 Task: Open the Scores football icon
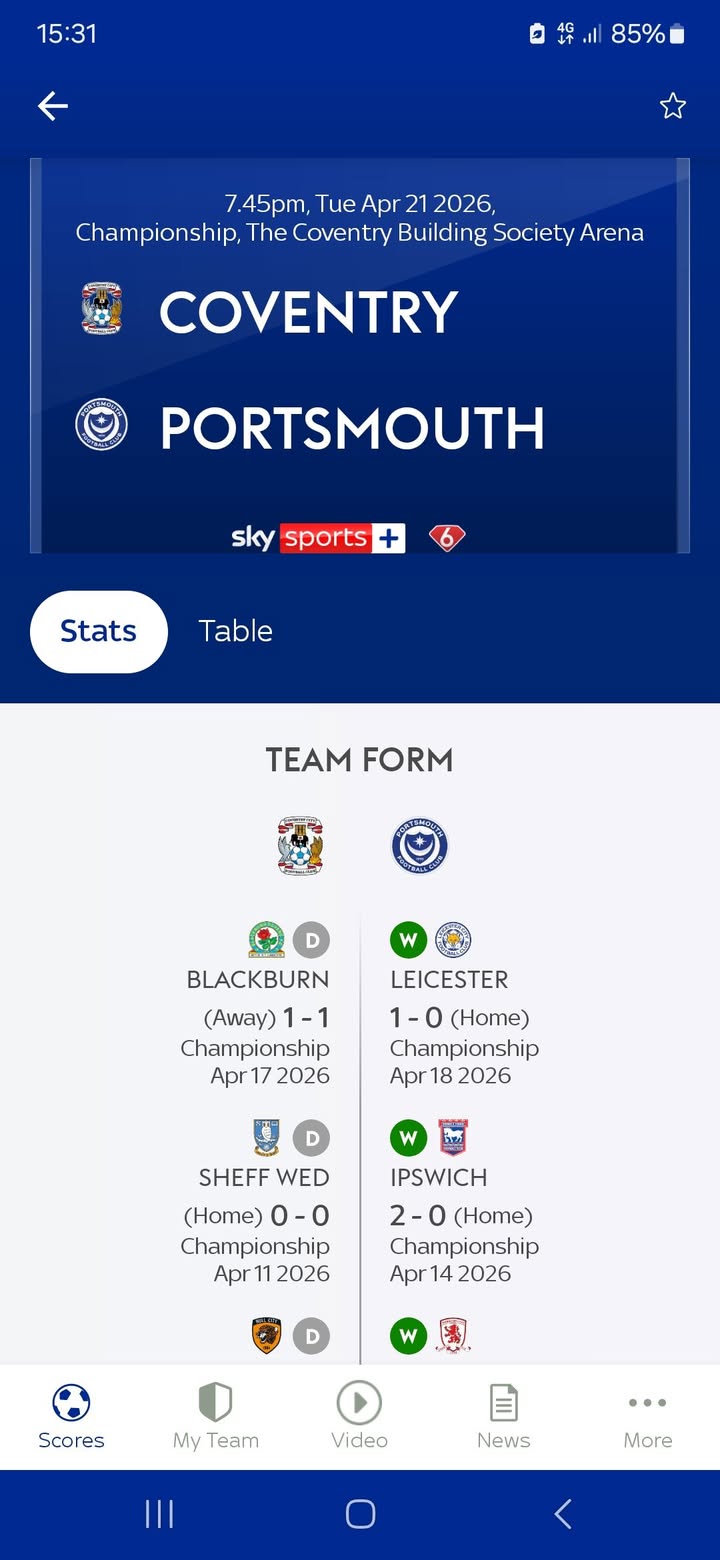[71, 1402]
